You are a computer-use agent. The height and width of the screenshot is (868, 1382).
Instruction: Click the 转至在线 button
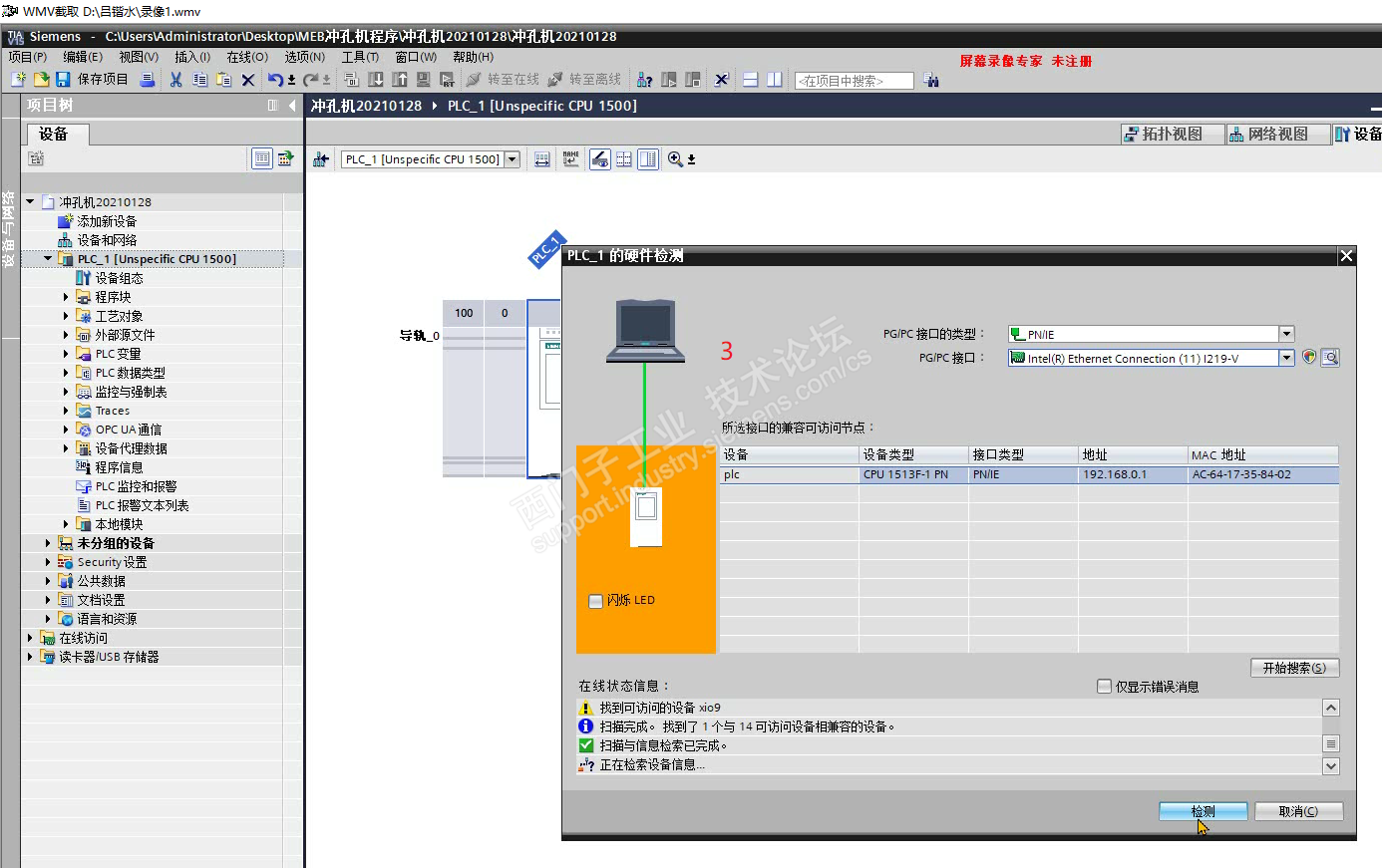click(503, 80)
